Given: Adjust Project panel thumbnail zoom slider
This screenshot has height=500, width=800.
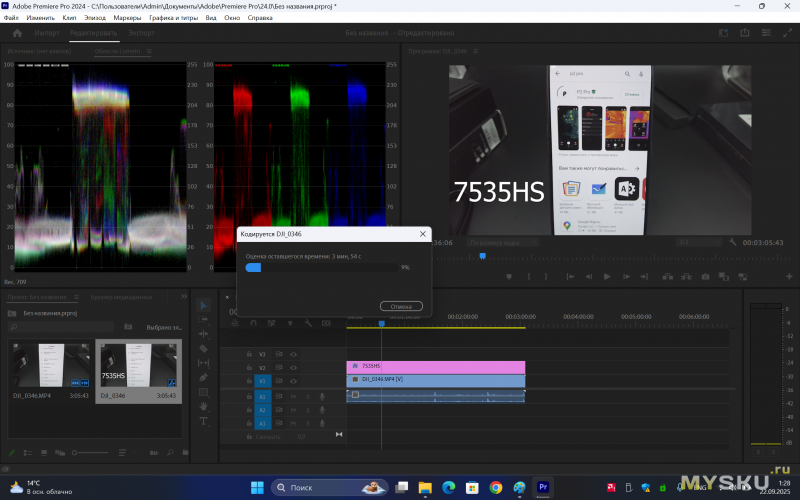Looking at the screenshot, I should [90, 453].
